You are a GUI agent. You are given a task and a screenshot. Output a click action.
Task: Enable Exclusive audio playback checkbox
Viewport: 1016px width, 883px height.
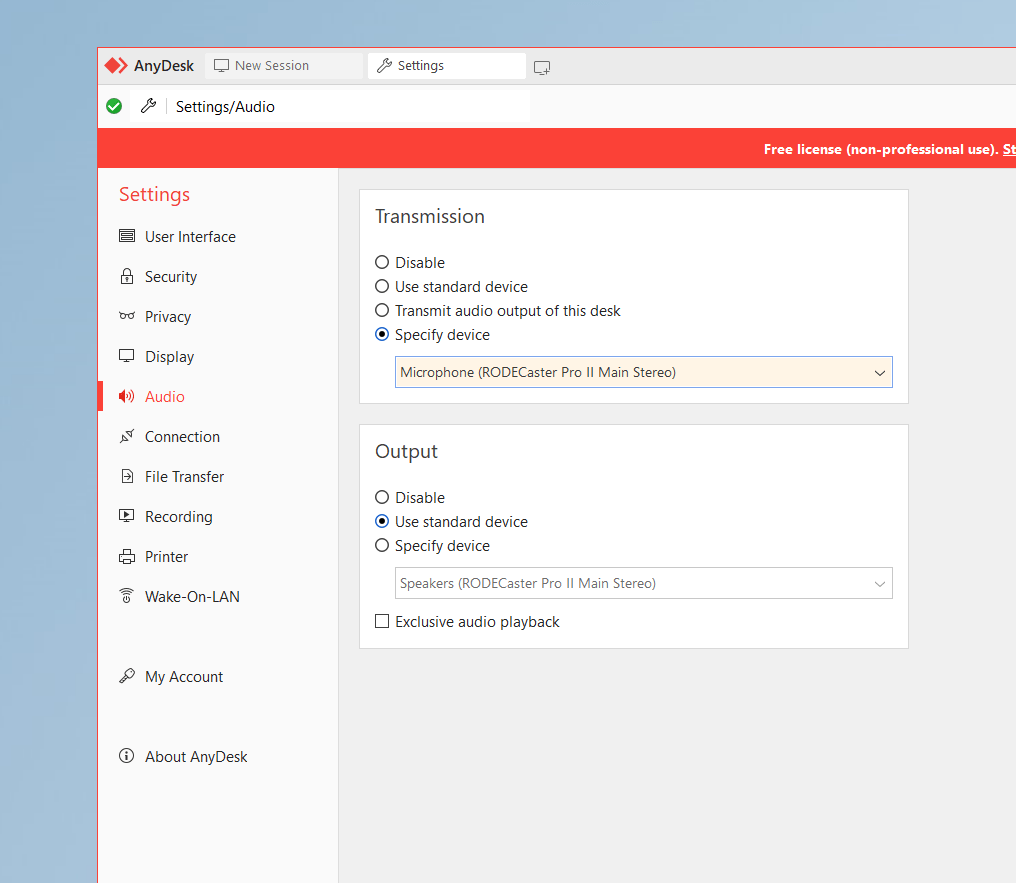click(x=382, y=621)
